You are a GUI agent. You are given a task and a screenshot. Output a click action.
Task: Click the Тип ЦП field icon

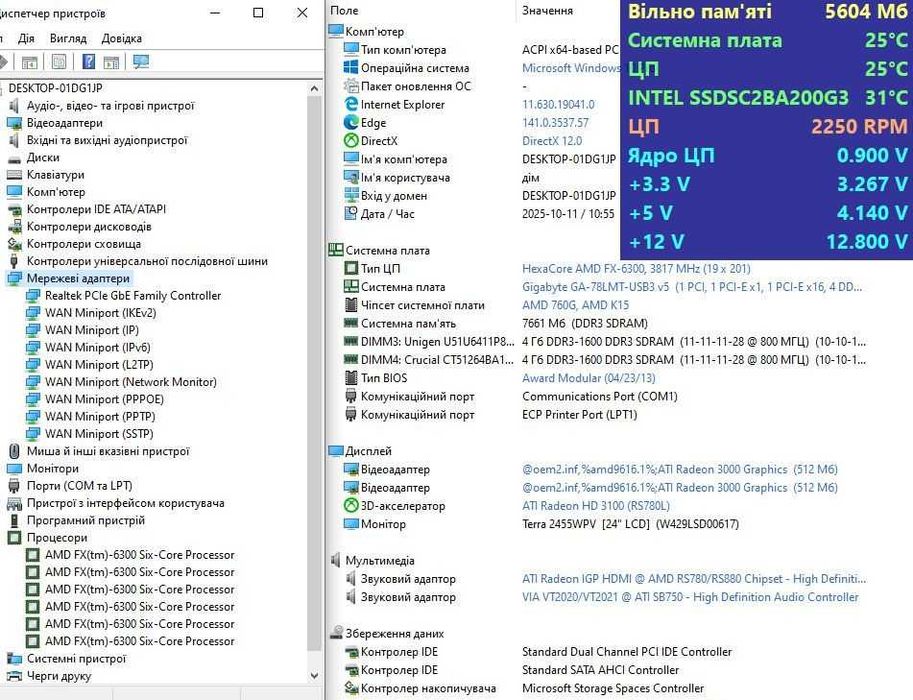click(351, 268)
